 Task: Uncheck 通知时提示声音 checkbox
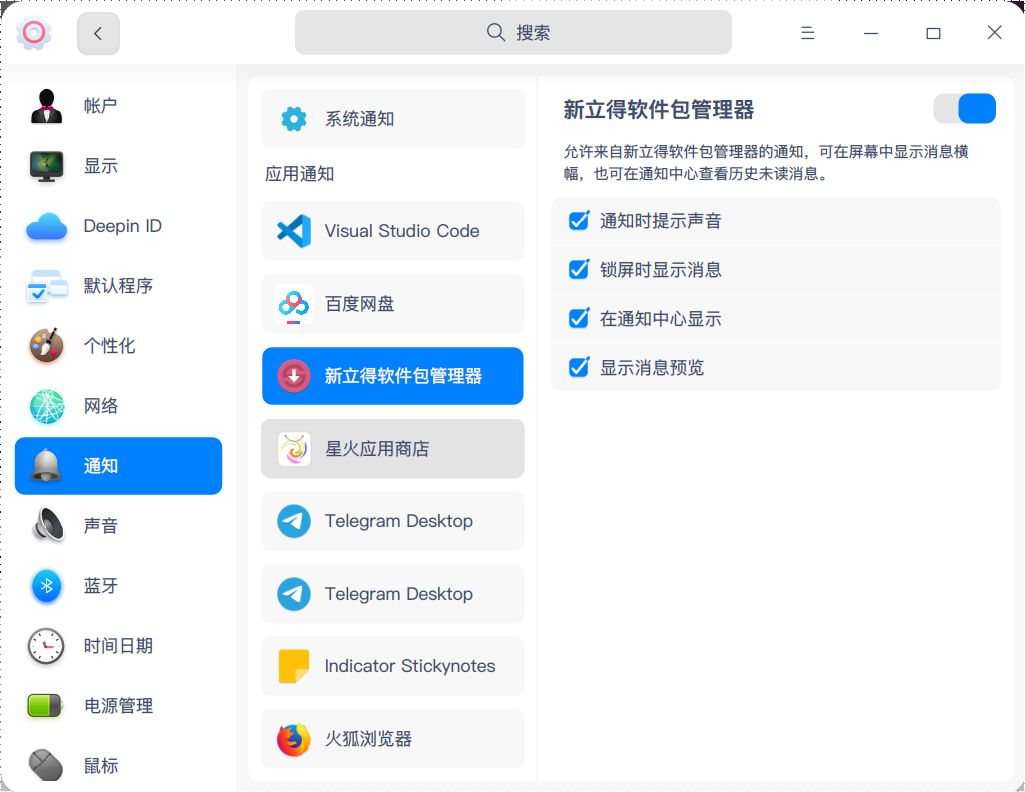(579, 221)
